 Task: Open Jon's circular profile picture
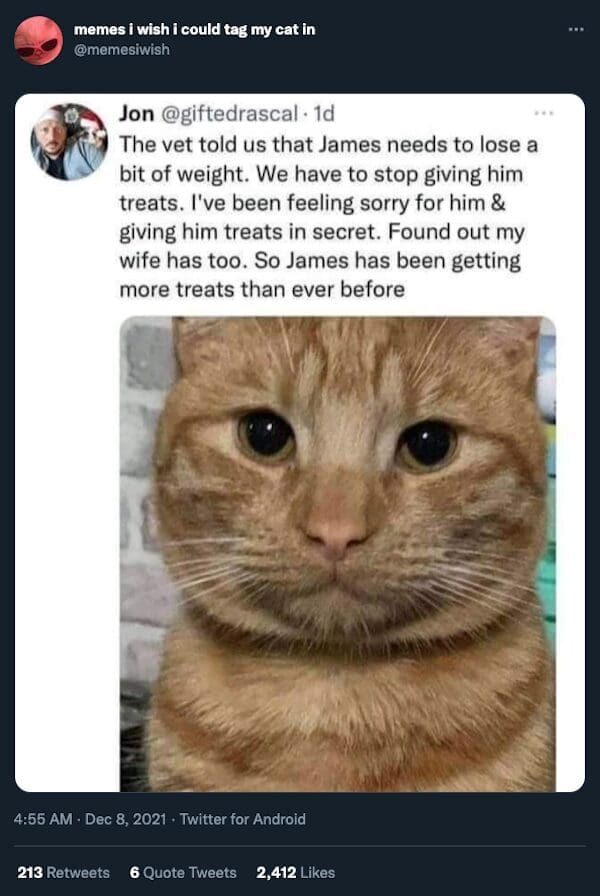click(x=69, y=142)
